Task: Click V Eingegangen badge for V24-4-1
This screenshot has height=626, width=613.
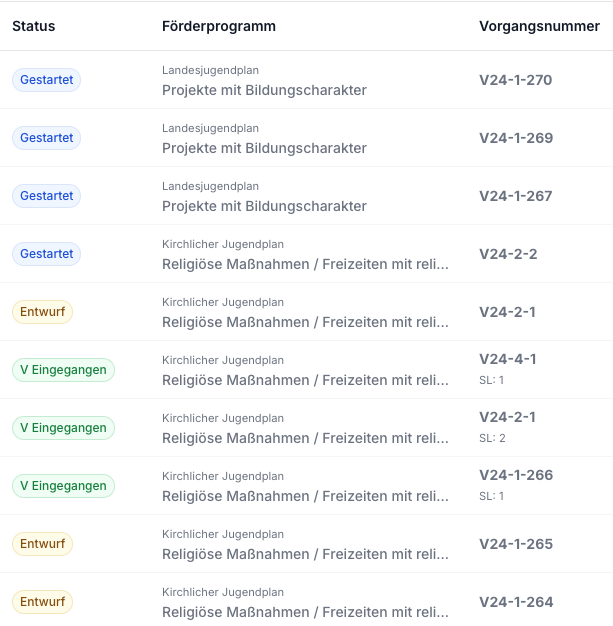Action: point(63,370)
